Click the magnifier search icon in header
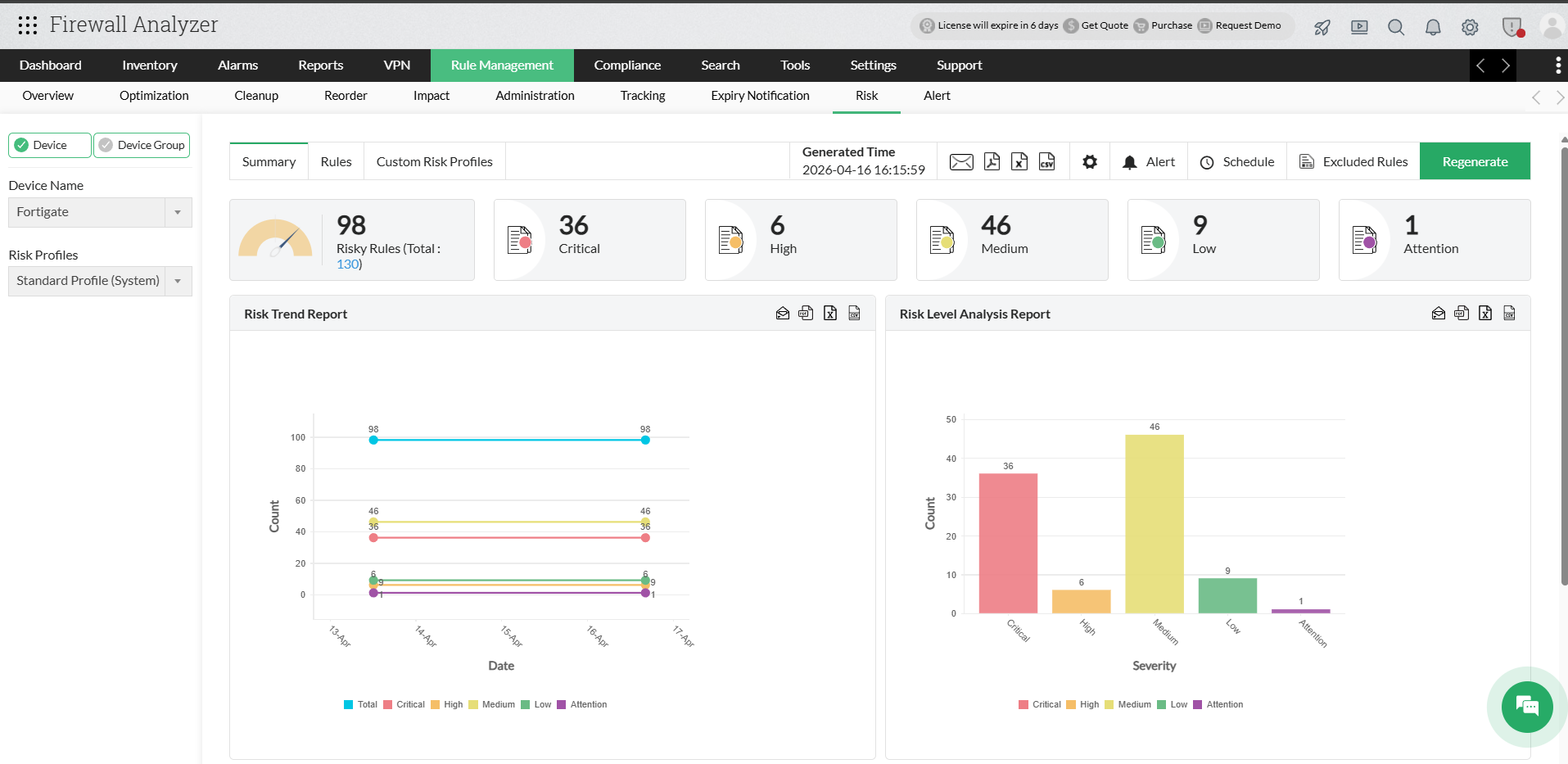 [1396, 27]
